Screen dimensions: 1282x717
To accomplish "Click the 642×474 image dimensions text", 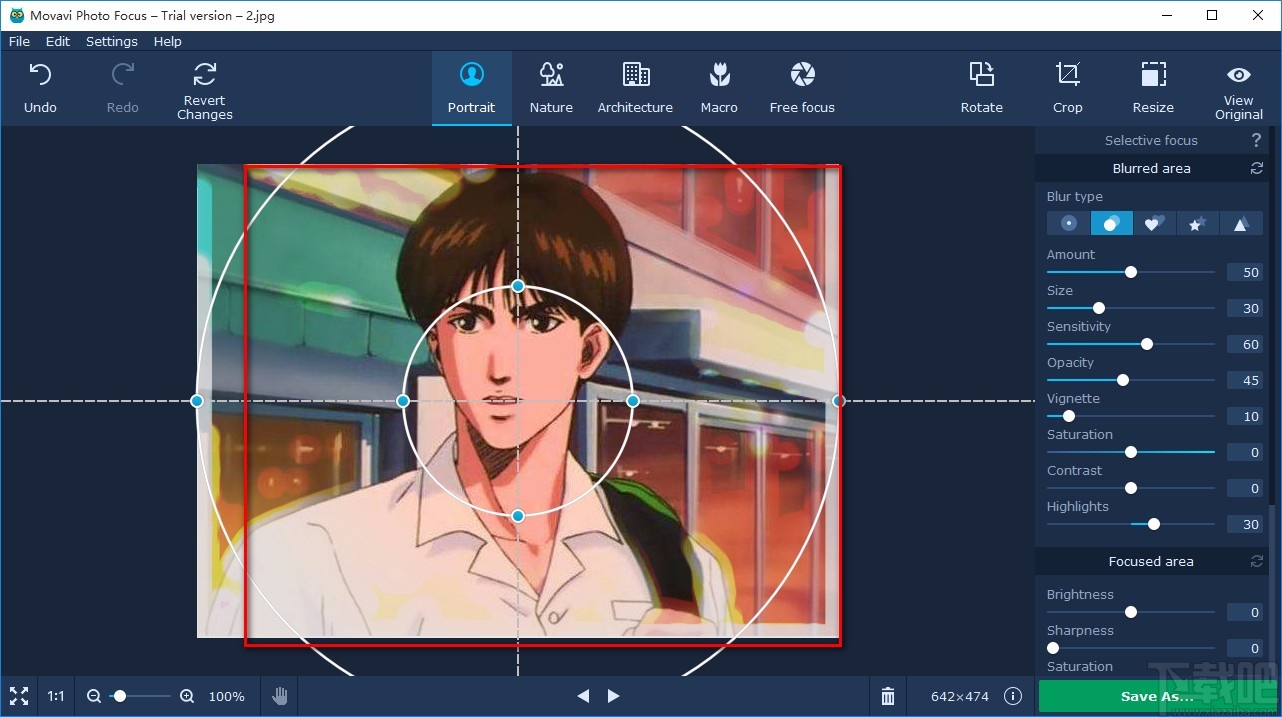I will (x=959, y=696).
